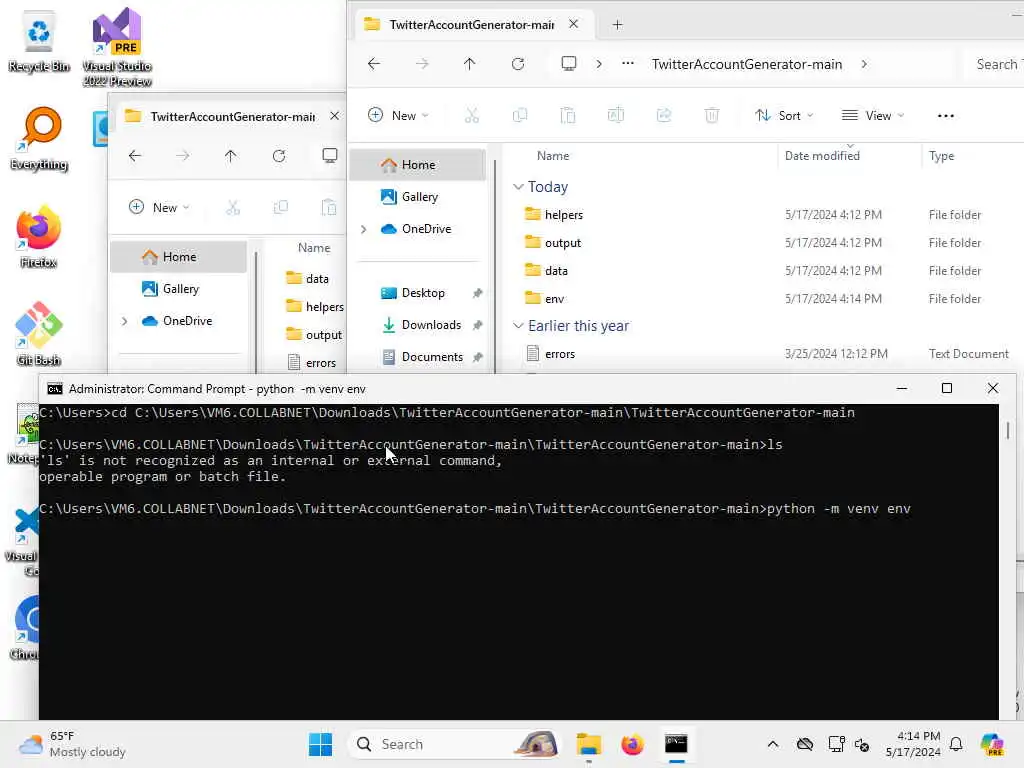Show hidden breadcrumb path ellipsis
The image size is (1024, 768).
[628, 64]
